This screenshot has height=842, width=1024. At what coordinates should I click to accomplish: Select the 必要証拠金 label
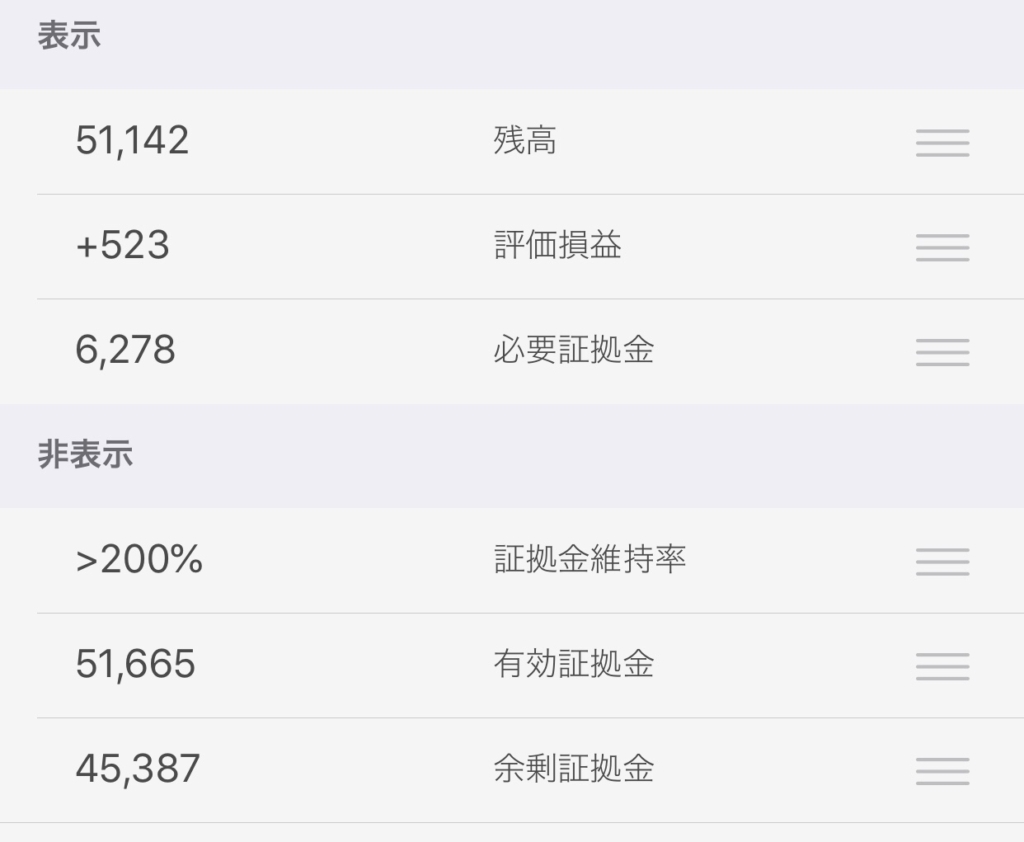tap(573, 349)
